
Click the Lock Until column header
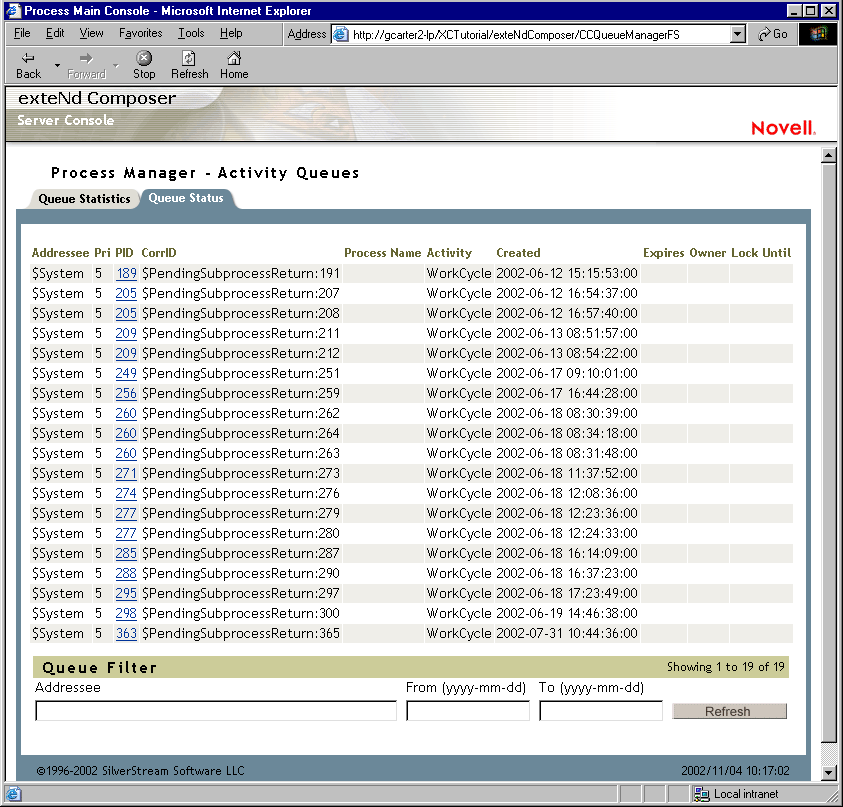click(x=761, y=253)
